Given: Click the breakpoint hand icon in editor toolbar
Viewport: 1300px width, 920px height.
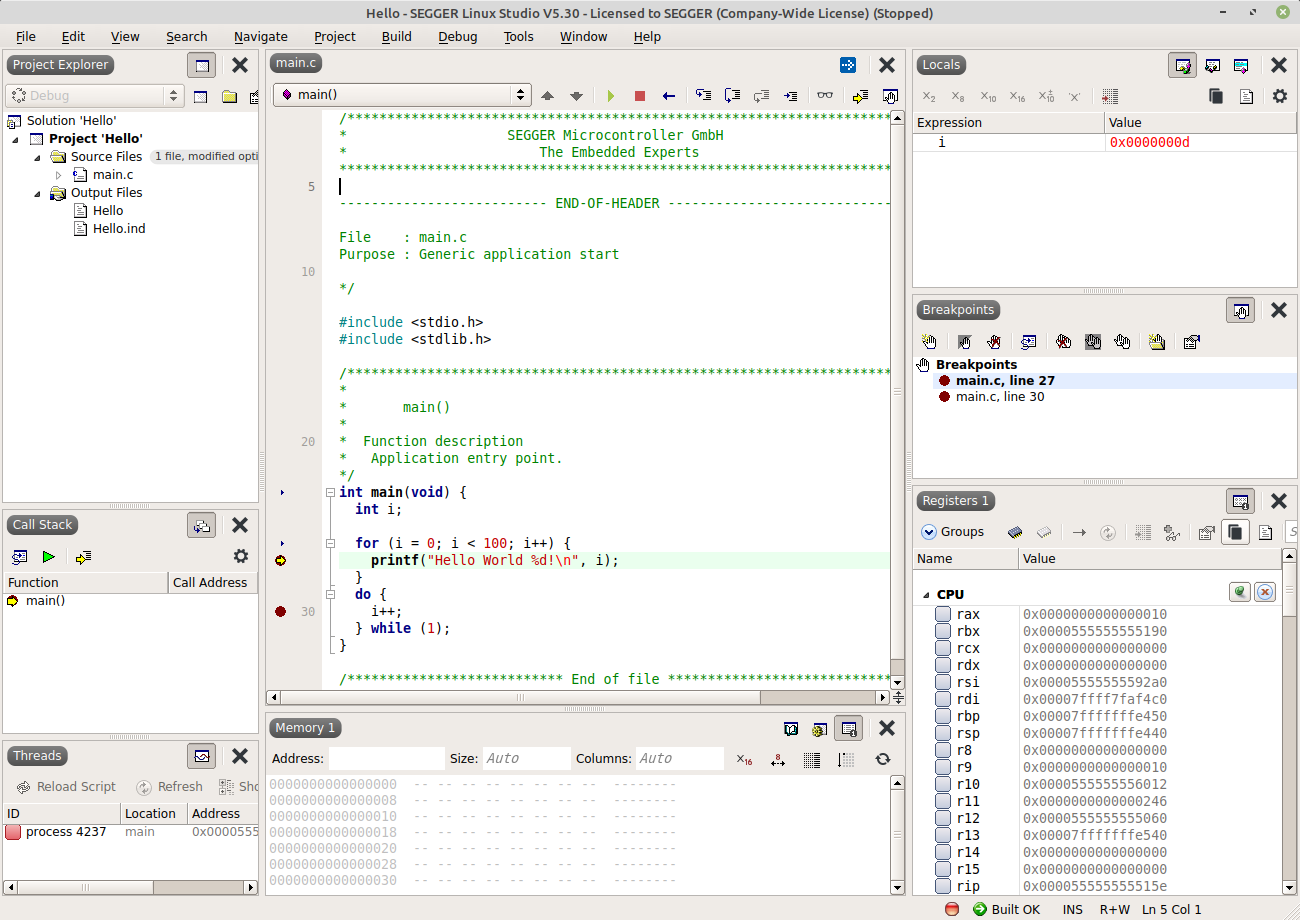Looking at the screenshot, I should click(890, 96).
